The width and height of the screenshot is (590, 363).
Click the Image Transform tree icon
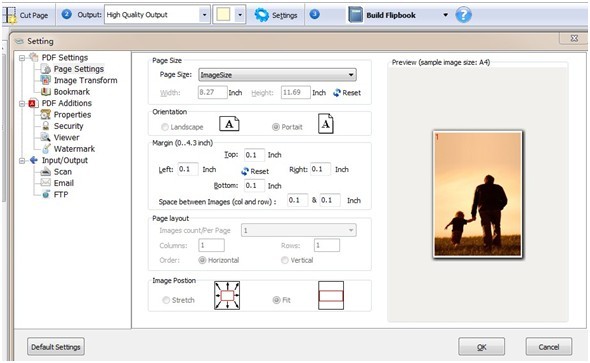[46, 80]
